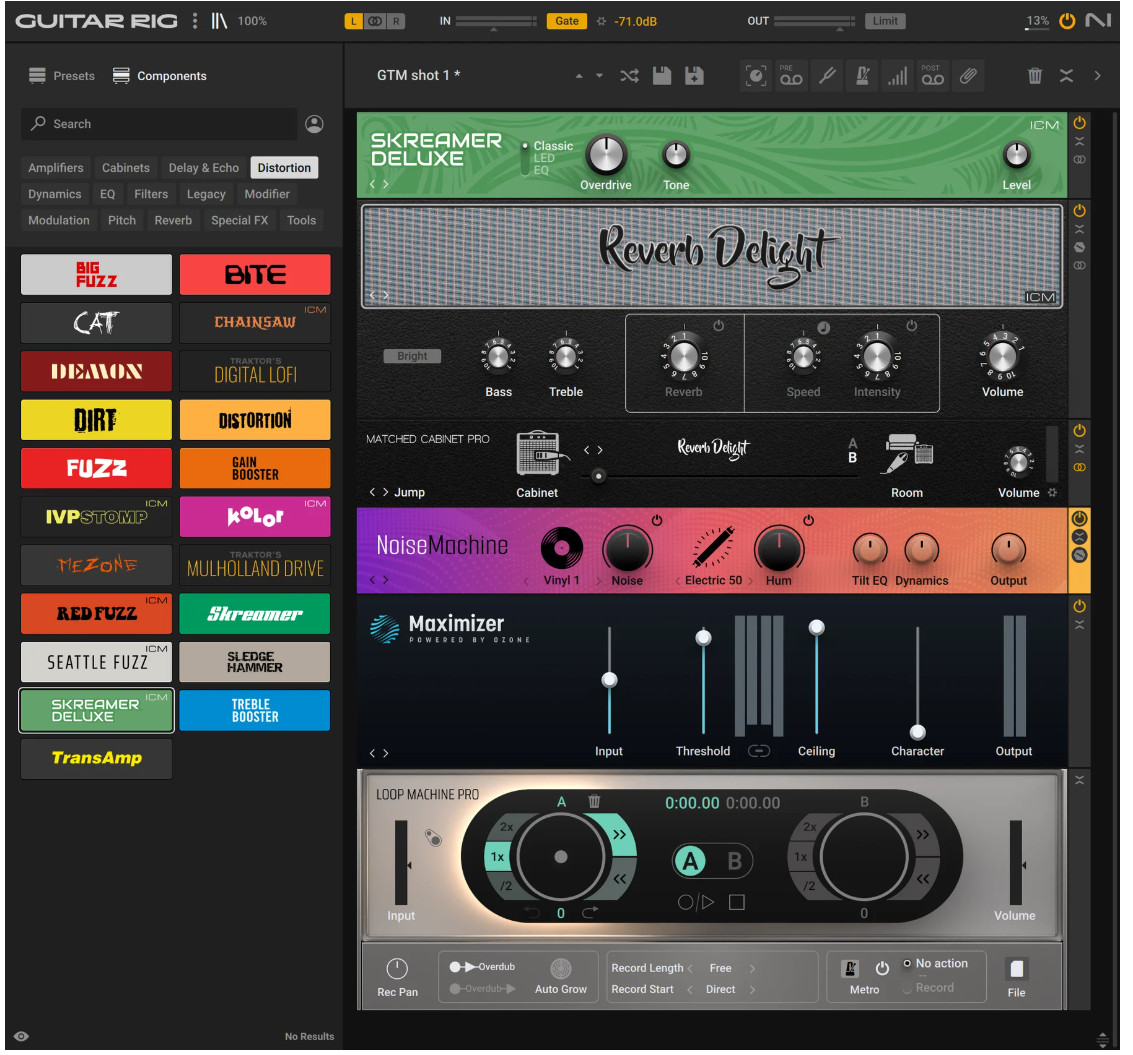The image size is (1133, 1055).
Task: Toggle power on the NoiseMachine module
Action: click(x=1079, y=519)
